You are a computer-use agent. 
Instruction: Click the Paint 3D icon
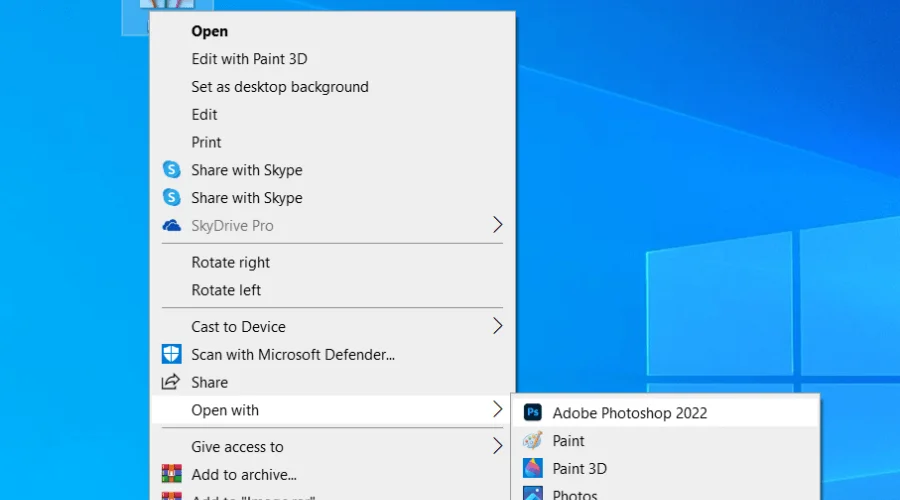coord(533,468)
